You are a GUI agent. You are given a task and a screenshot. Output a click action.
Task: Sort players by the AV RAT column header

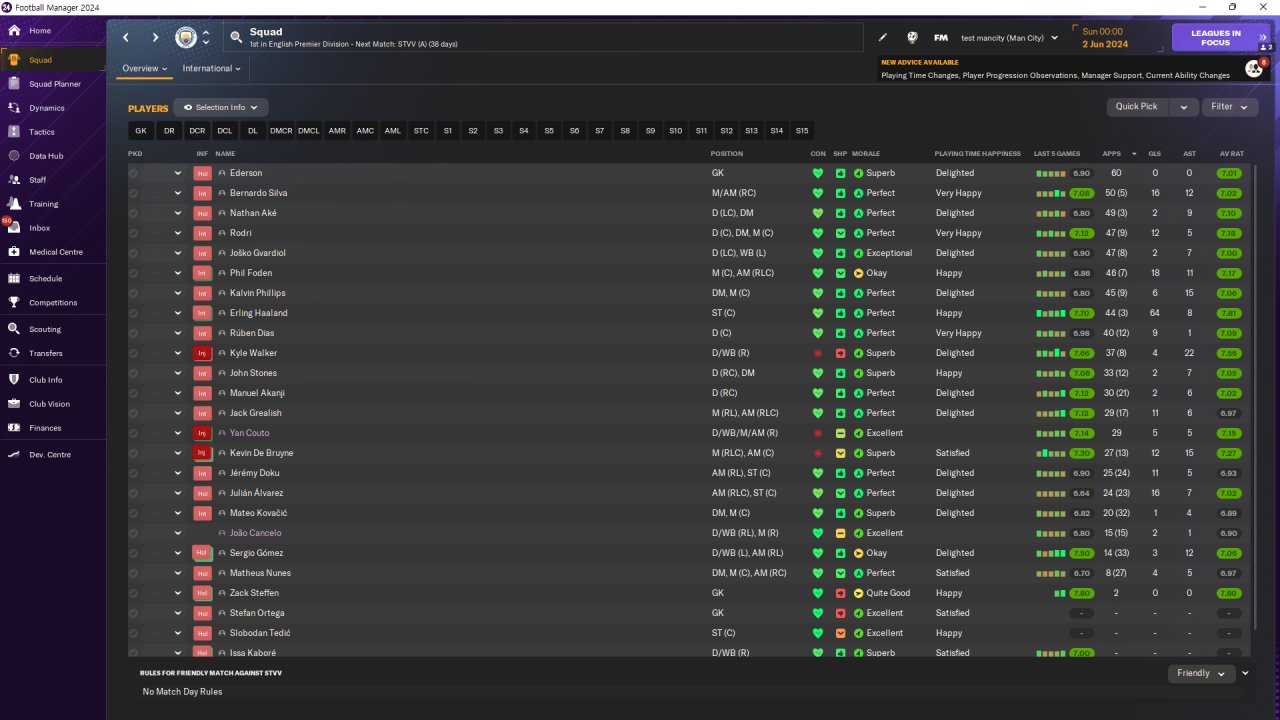pyautogui.click(x=1231, y=154)
